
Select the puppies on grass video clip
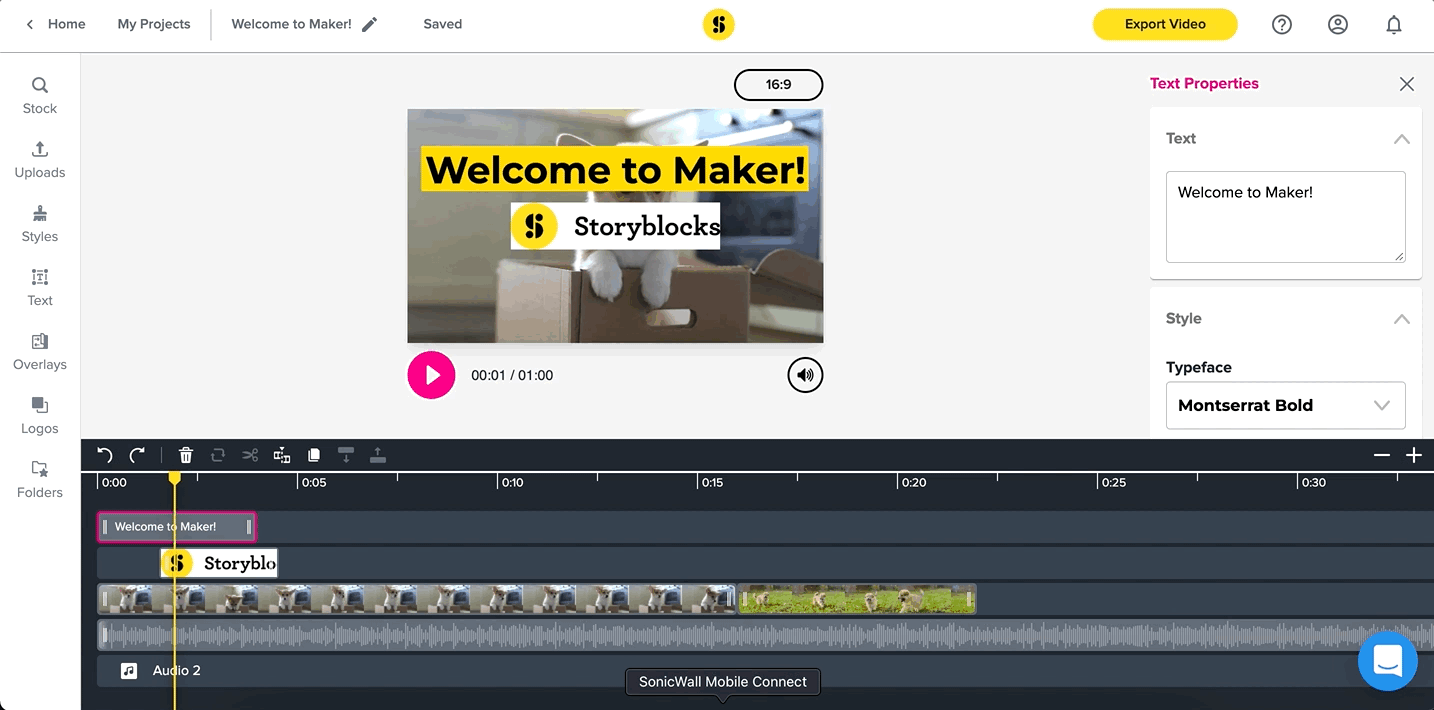pos(857,599)
